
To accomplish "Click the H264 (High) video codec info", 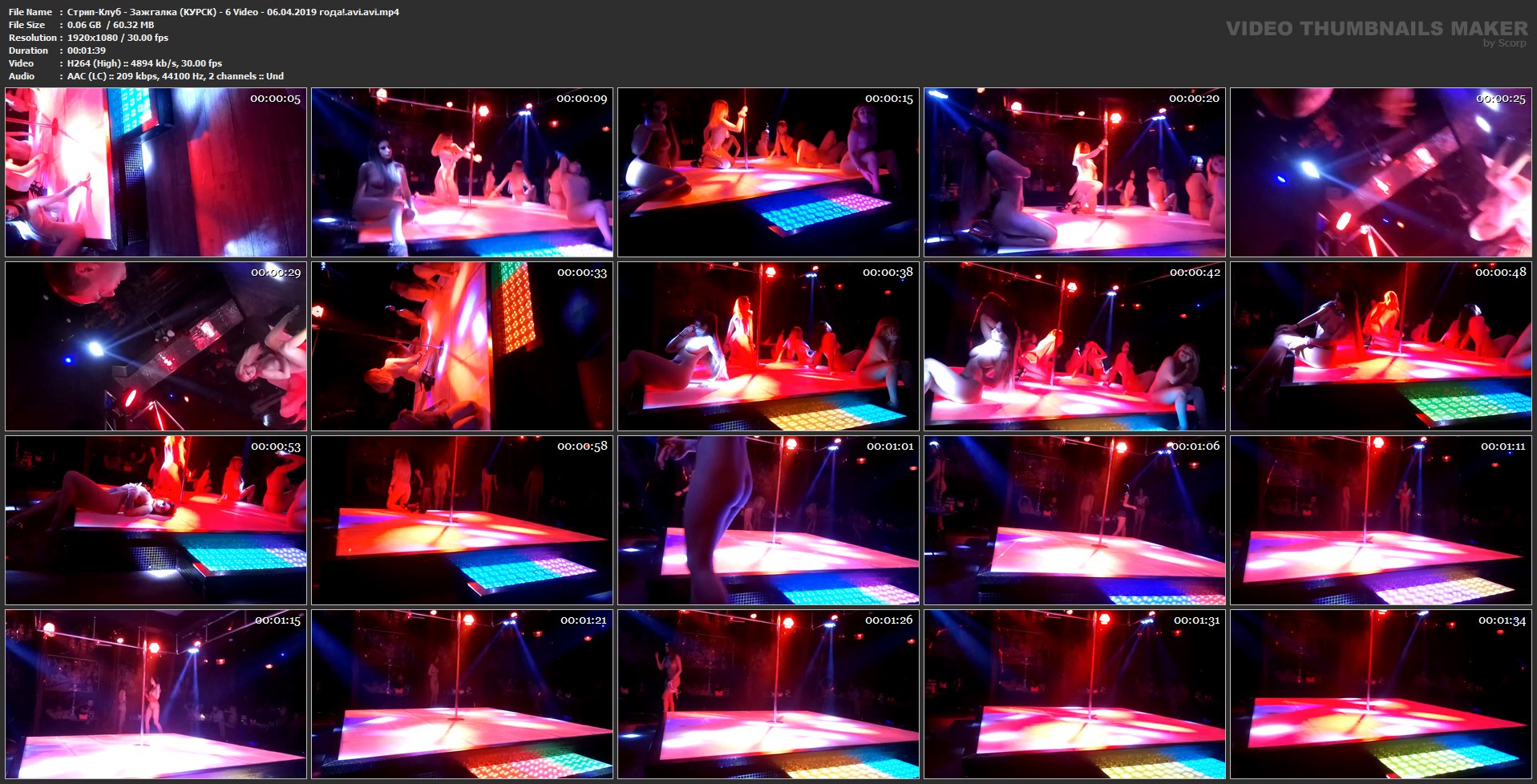I will click(145, 63).
